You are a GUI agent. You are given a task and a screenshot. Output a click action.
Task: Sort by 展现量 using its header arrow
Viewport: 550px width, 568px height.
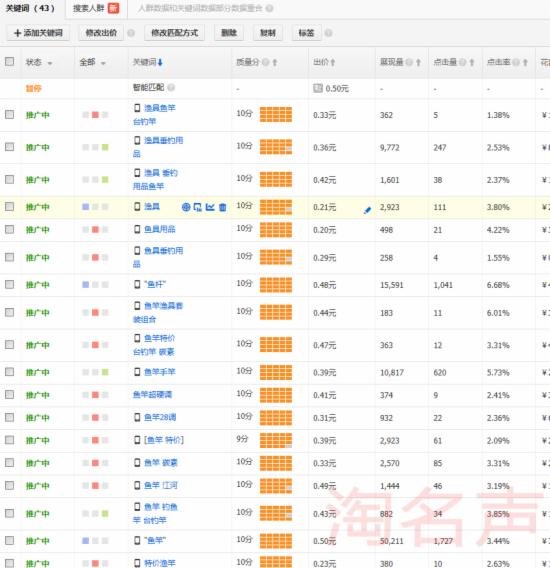coord(418,63)
